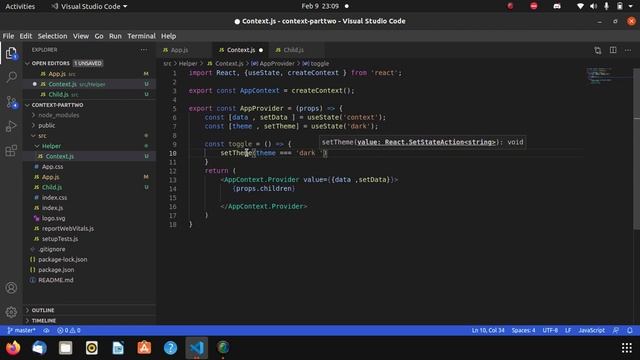This screenshot has width=640, height=360.
Task: Click the AppProvider breadcrumb item
Action: (x=273, y=63)
